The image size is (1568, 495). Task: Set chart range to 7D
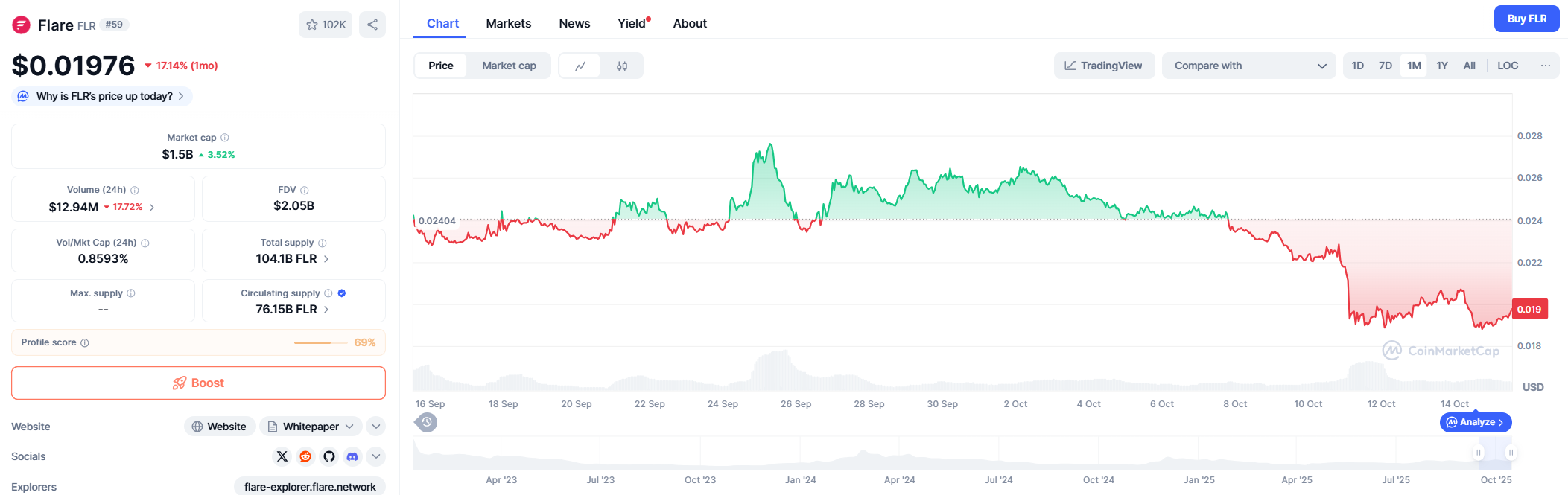pos(1386,66)
